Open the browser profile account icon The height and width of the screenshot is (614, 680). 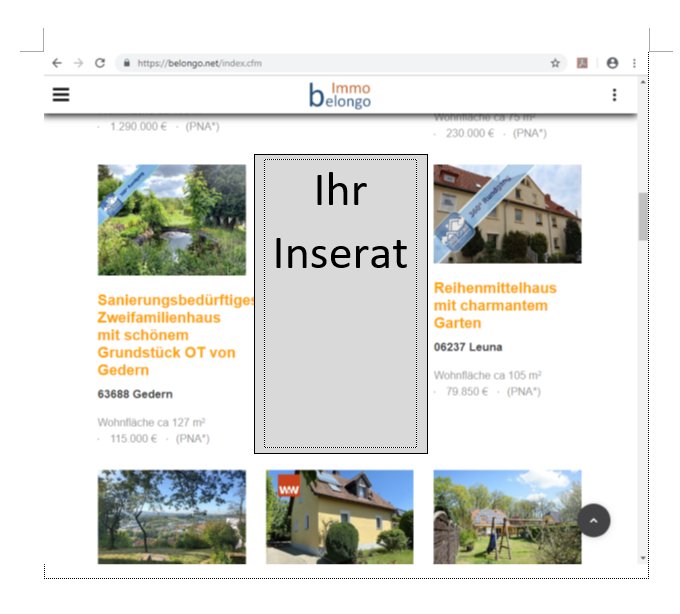(612, 63)
